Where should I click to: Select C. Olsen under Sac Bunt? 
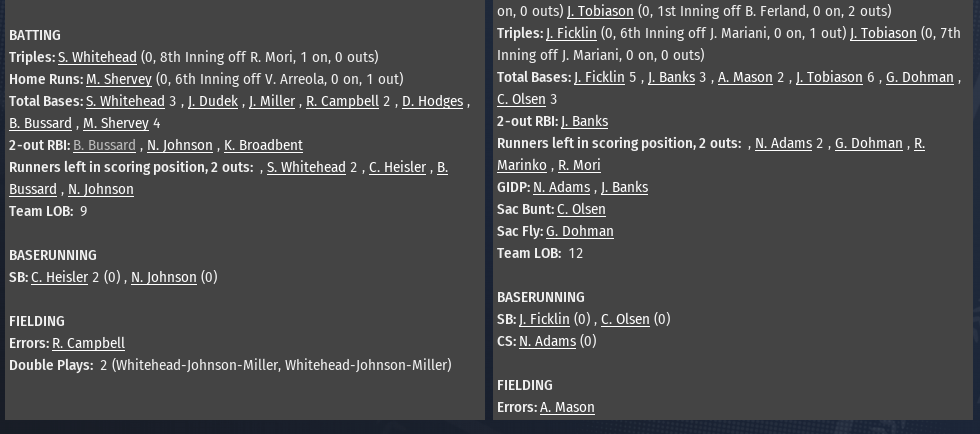[x=581, y=209]
